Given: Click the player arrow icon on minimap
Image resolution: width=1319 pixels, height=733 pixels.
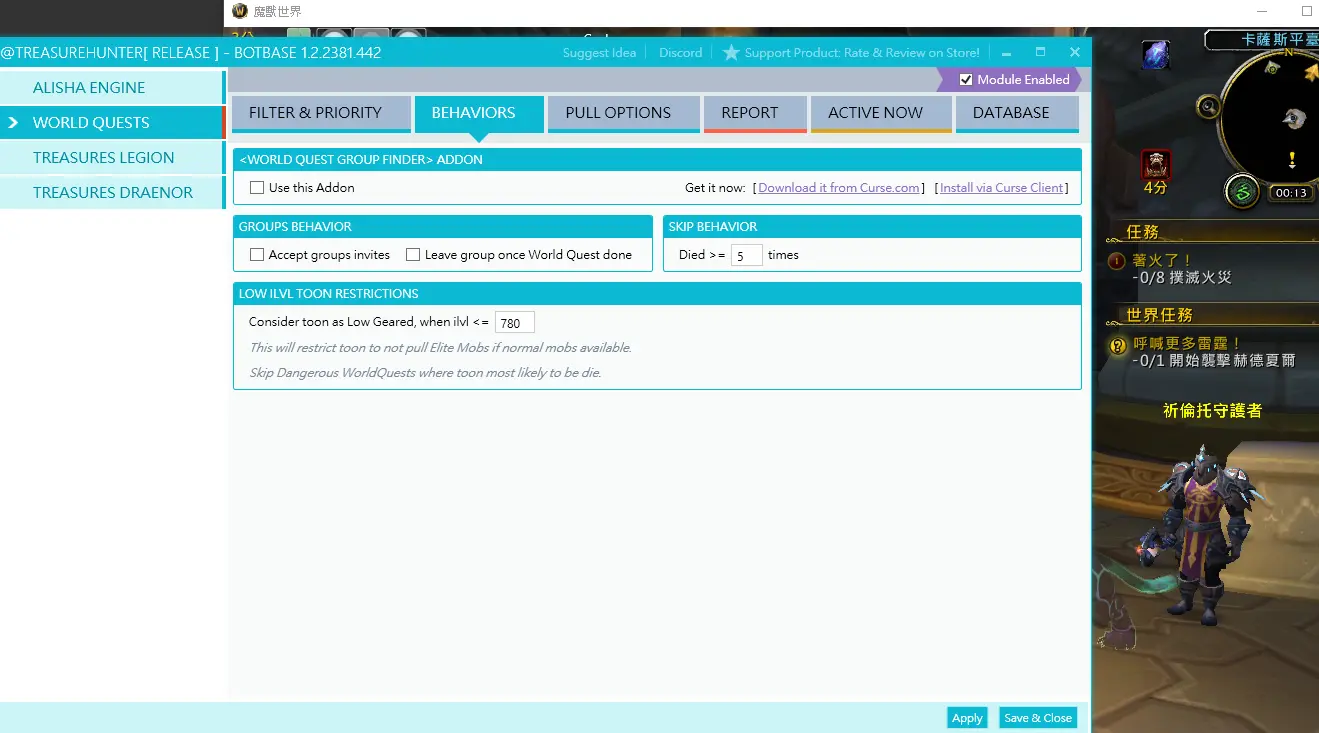Looking at the screenshot, I should click(x=1295, y=119).
